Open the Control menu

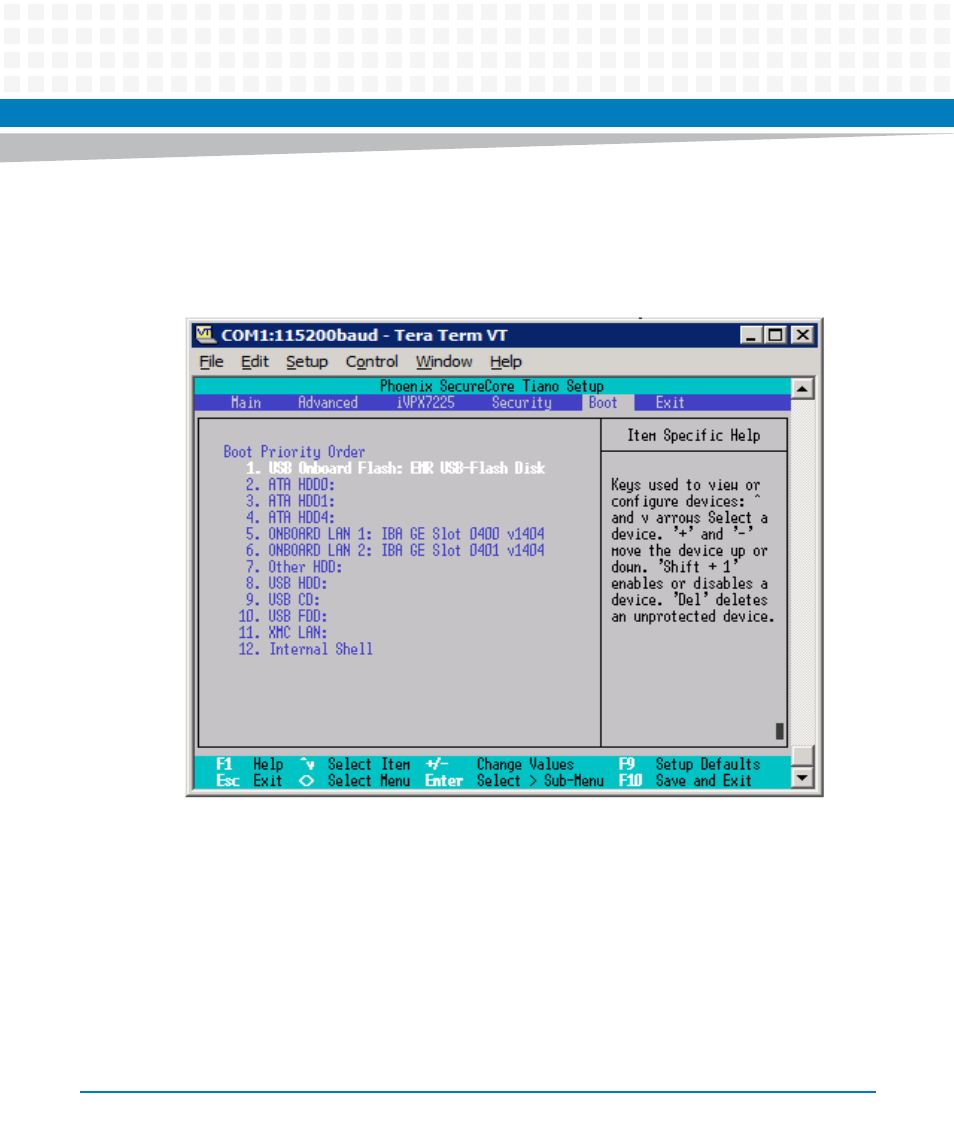(x=372, y=361)
